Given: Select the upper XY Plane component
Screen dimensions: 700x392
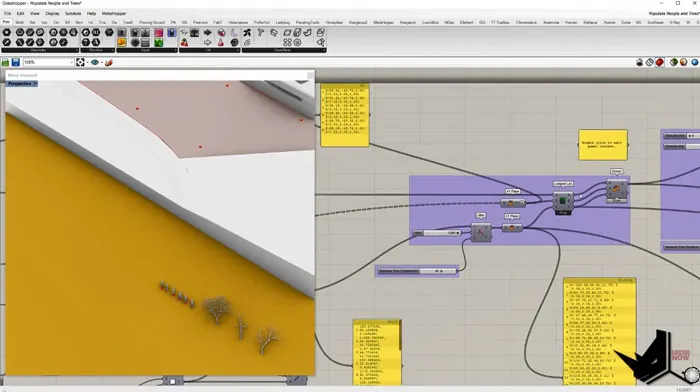Looking at the screenshot, I should (512, 203).
